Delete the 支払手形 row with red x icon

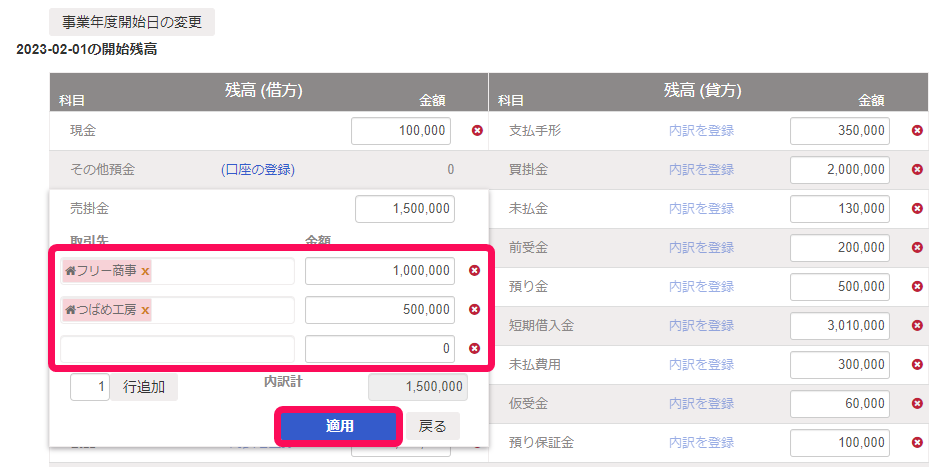click(x=917, y=131)
